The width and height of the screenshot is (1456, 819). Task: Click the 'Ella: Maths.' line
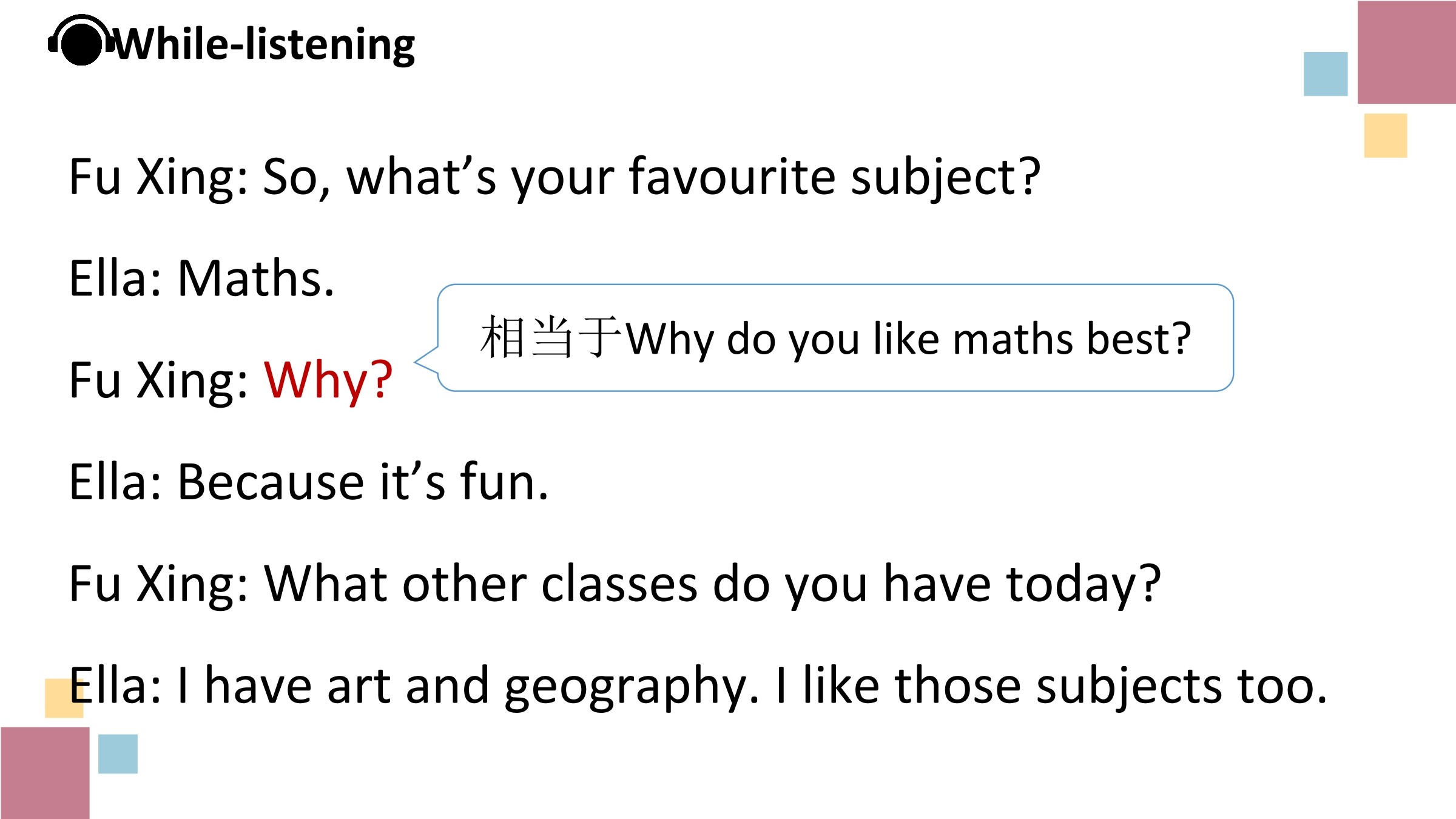pyautogui.click(x=202, y=278)
